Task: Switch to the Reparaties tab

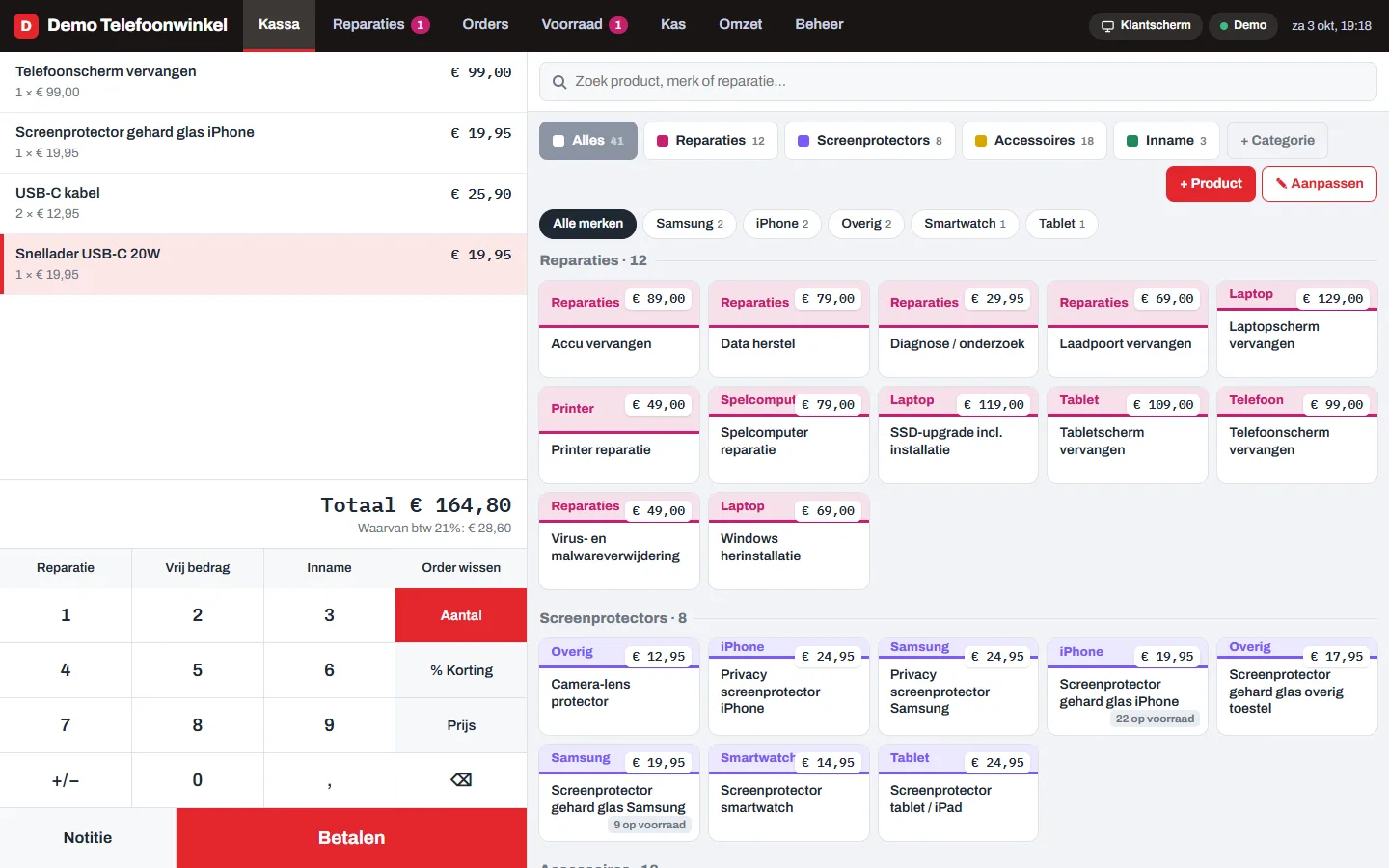Action: pos(381,25)
